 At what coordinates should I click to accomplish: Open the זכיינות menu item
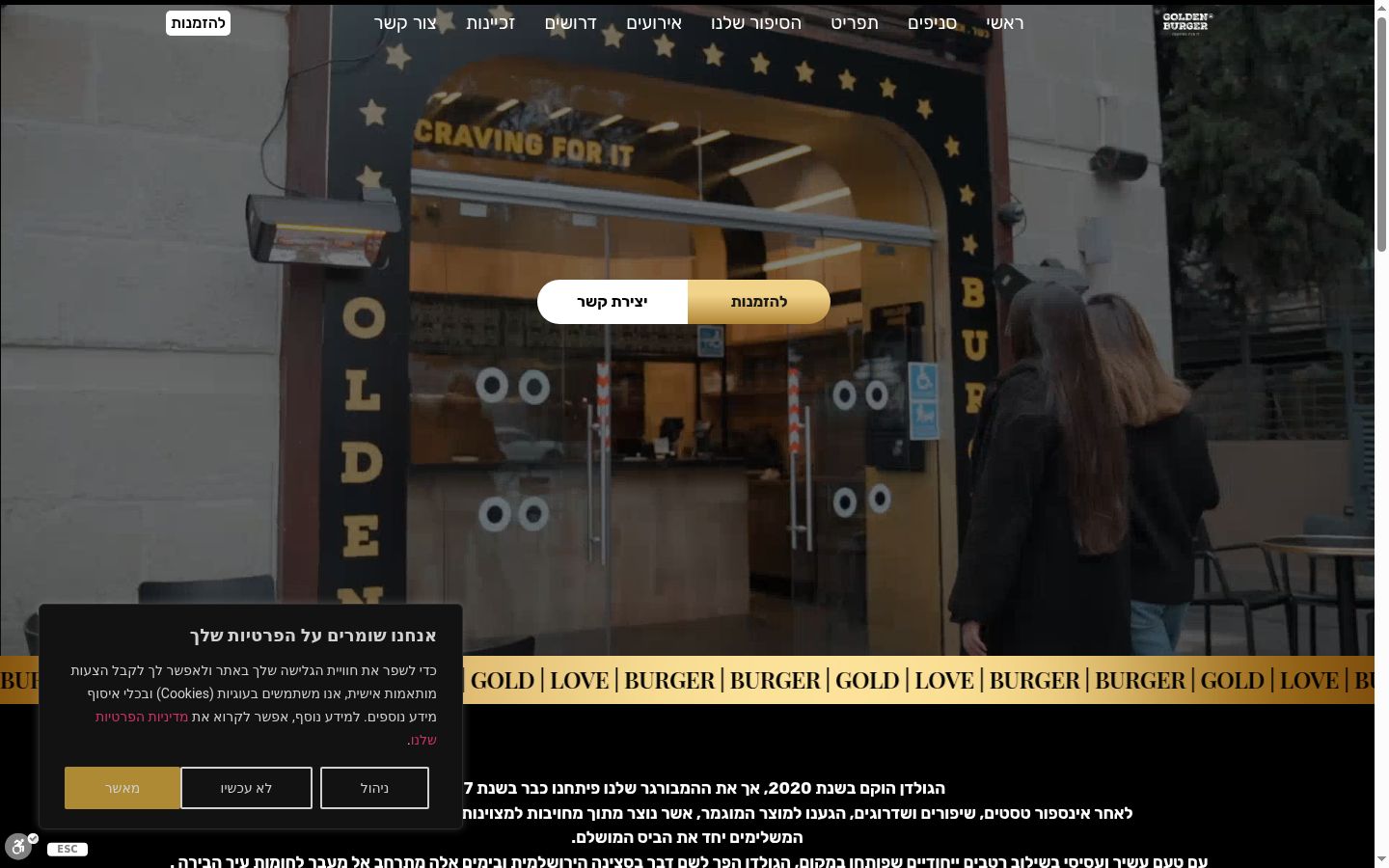491,23
